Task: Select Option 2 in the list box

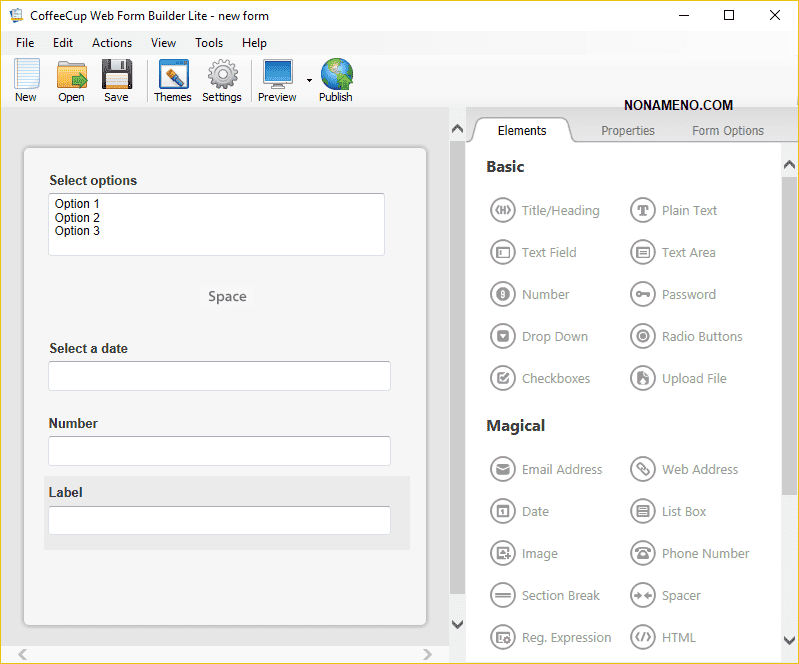Action: coord(78,218)
